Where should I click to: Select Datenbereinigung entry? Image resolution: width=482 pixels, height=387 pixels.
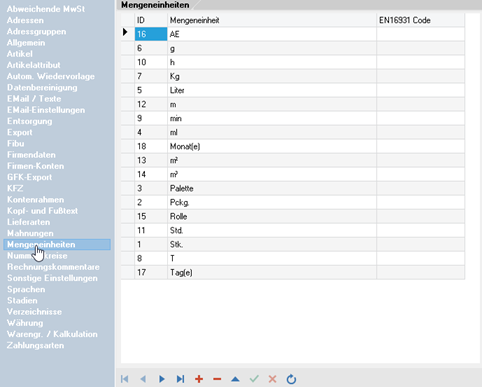click(x=42, y=88)
